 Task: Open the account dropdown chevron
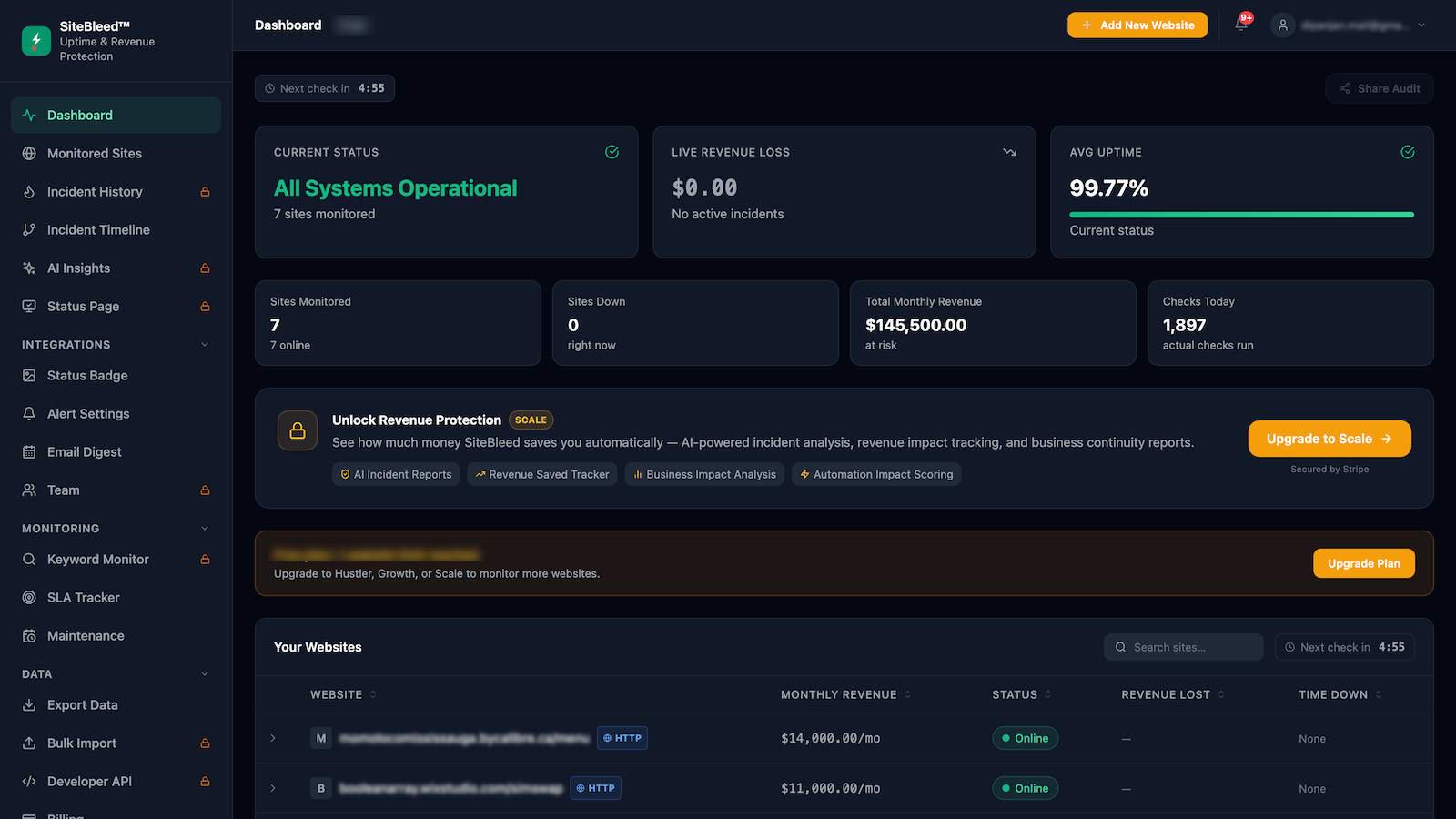pyautogui.click(x=1421, y=25)
